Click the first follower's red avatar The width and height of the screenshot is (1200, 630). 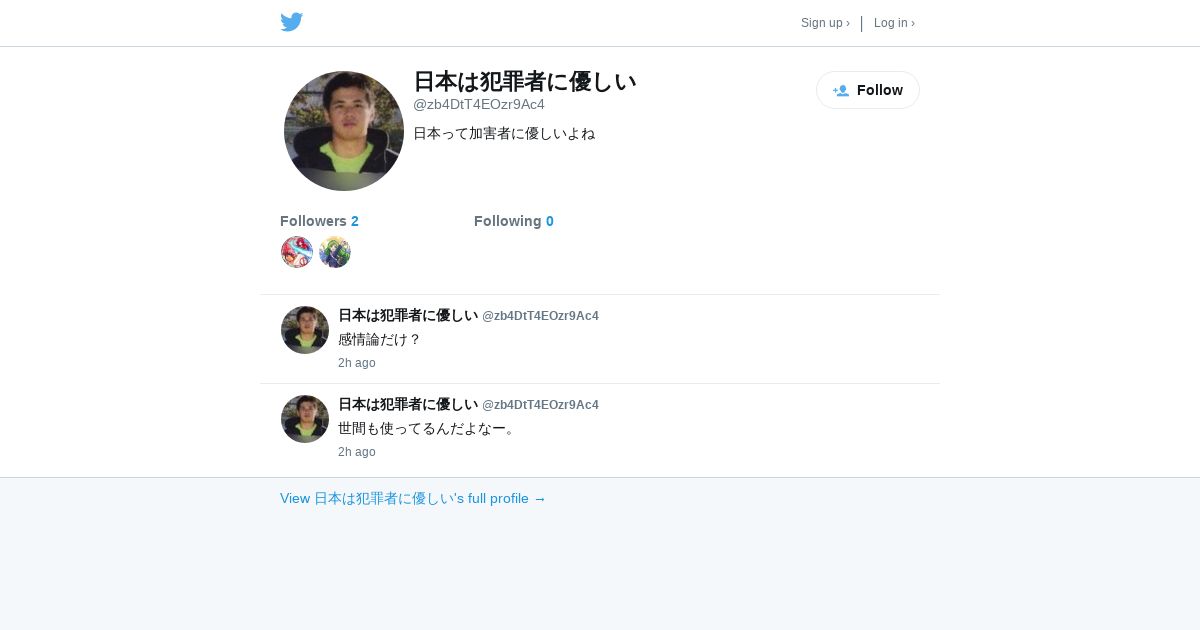(x=297, y=252)
